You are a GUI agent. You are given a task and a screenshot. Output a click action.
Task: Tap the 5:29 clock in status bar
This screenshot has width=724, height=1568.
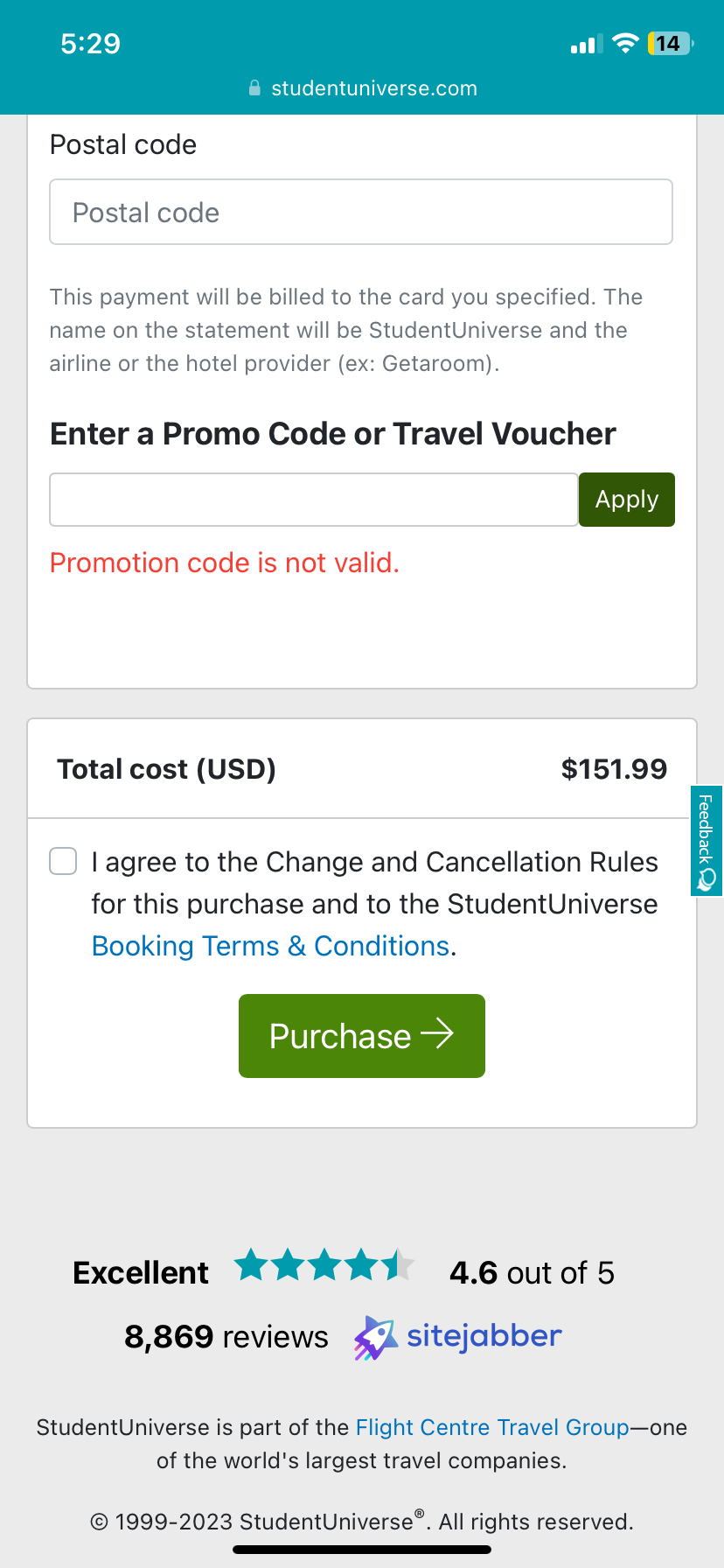coord(90,44)
